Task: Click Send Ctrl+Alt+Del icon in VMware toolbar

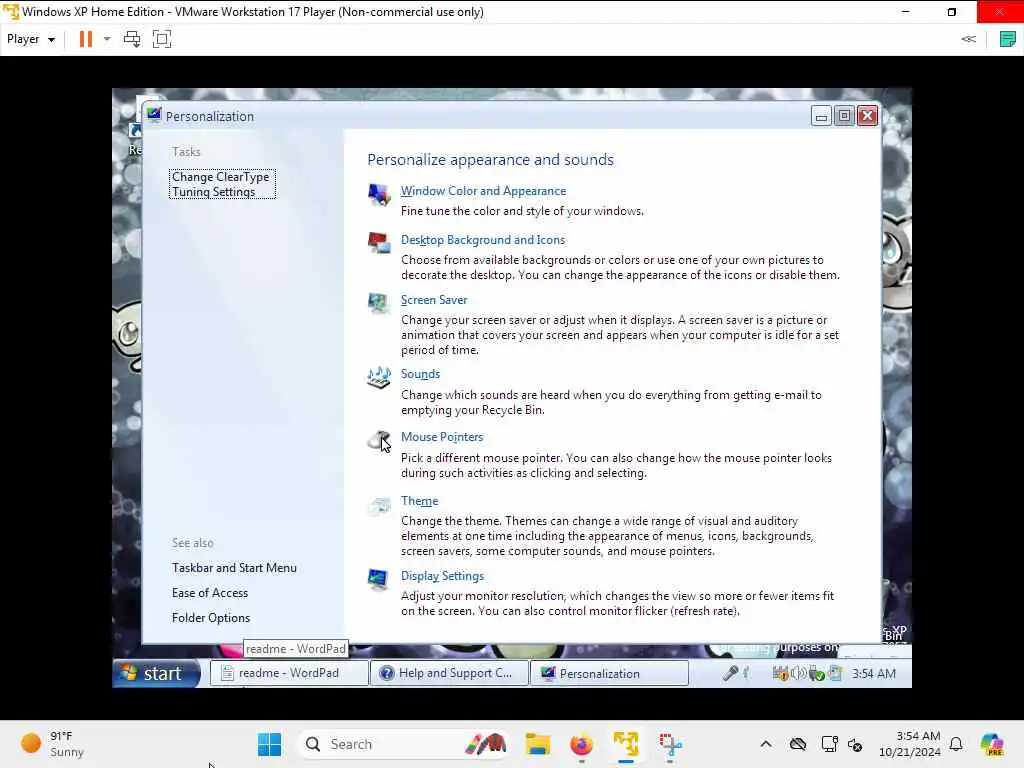Action: [132, 39]
